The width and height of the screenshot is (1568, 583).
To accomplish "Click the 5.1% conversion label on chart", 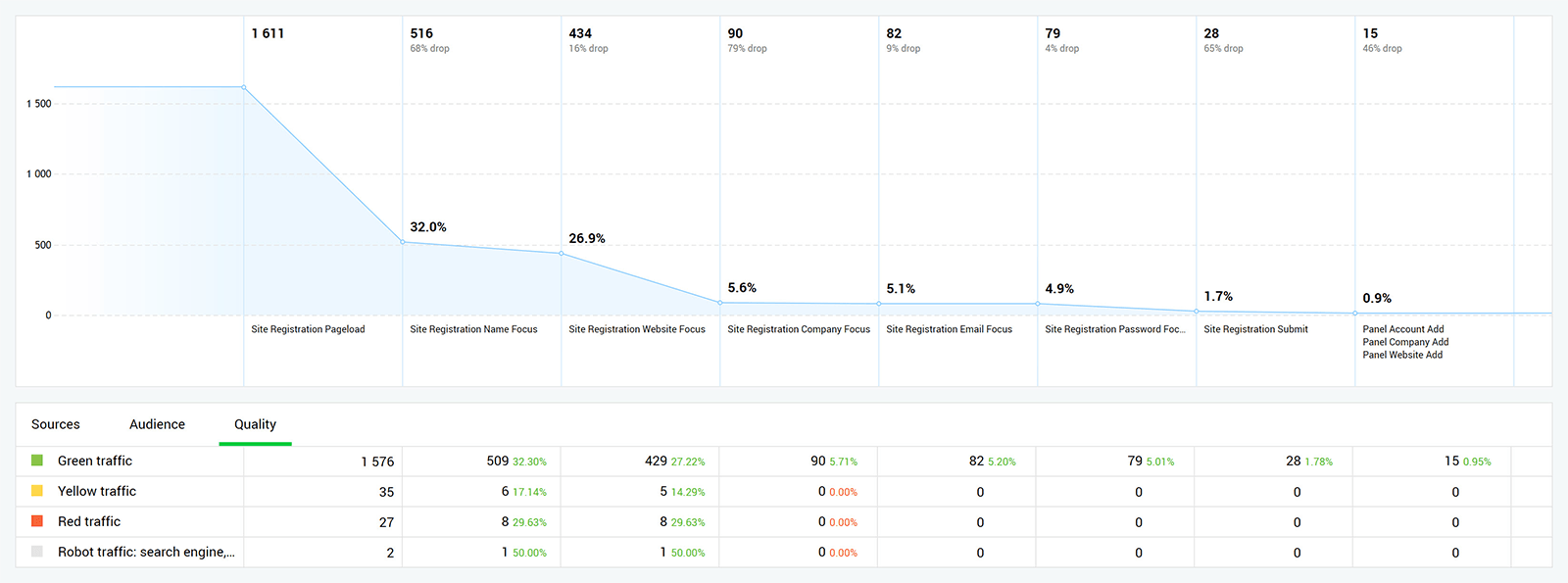I will click(x=901, y=288).
